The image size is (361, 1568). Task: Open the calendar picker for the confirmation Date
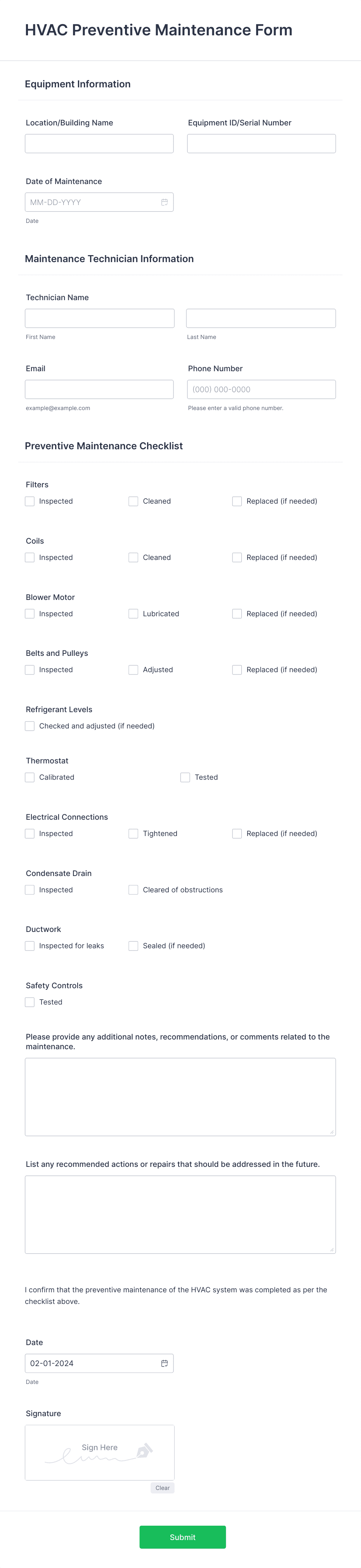164,1363
